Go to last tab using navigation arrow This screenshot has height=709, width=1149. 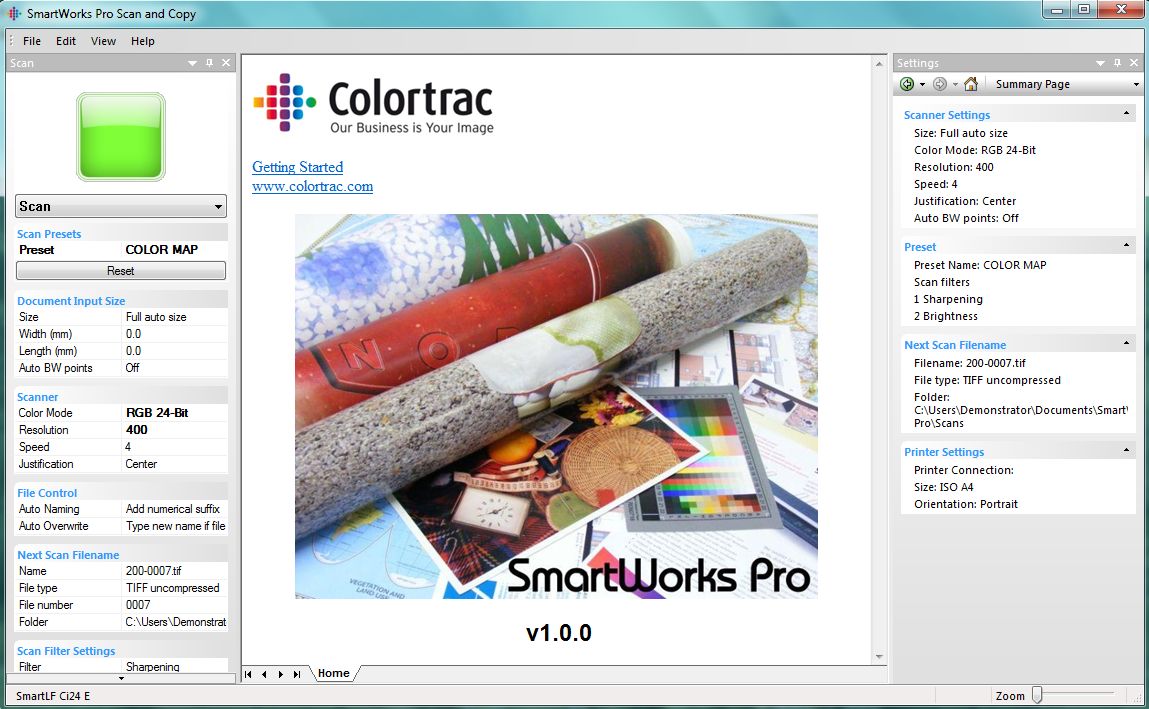tap(297, 674)
